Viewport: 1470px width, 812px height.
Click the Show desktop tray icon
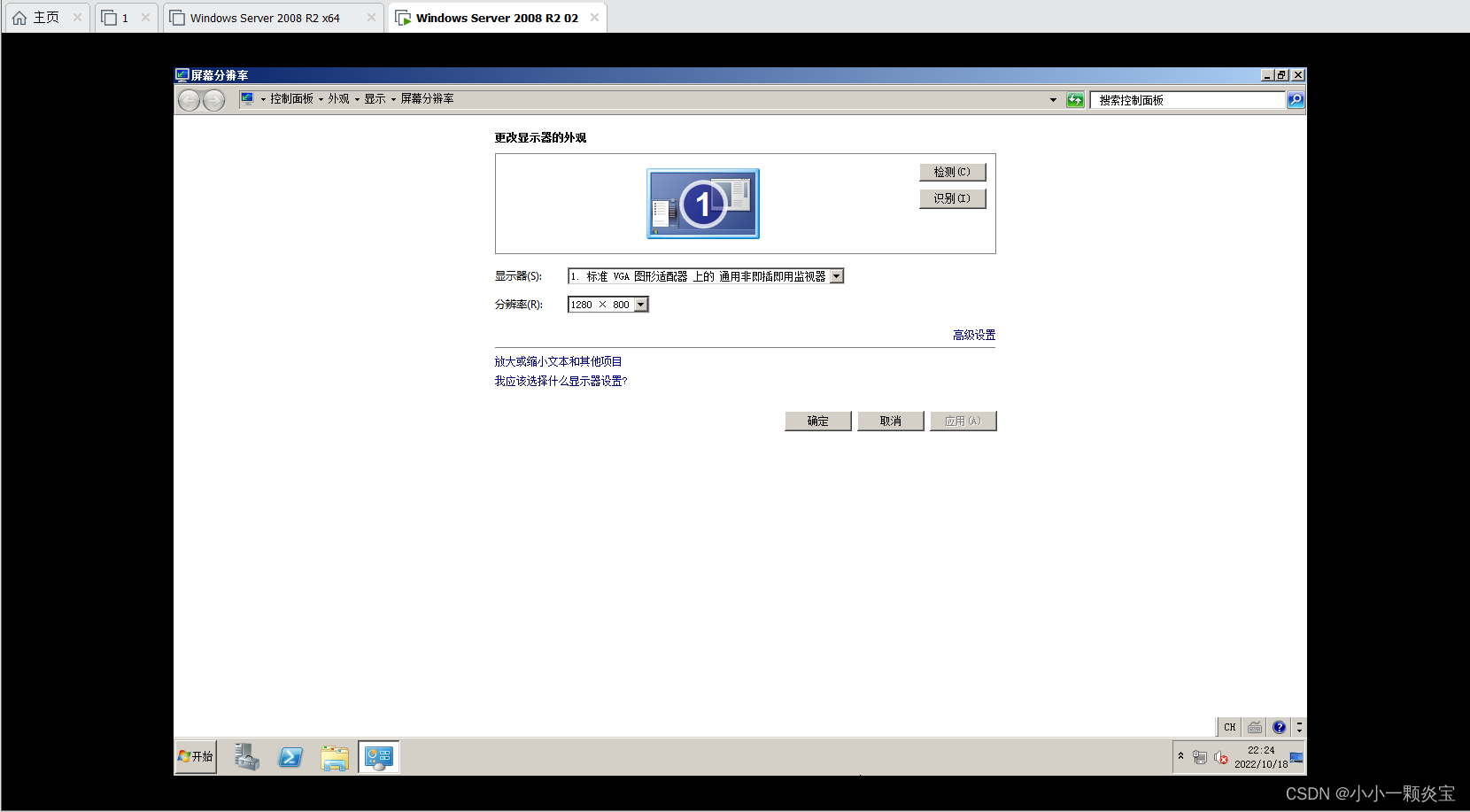pyautogui.click(x=1297, y=757)
